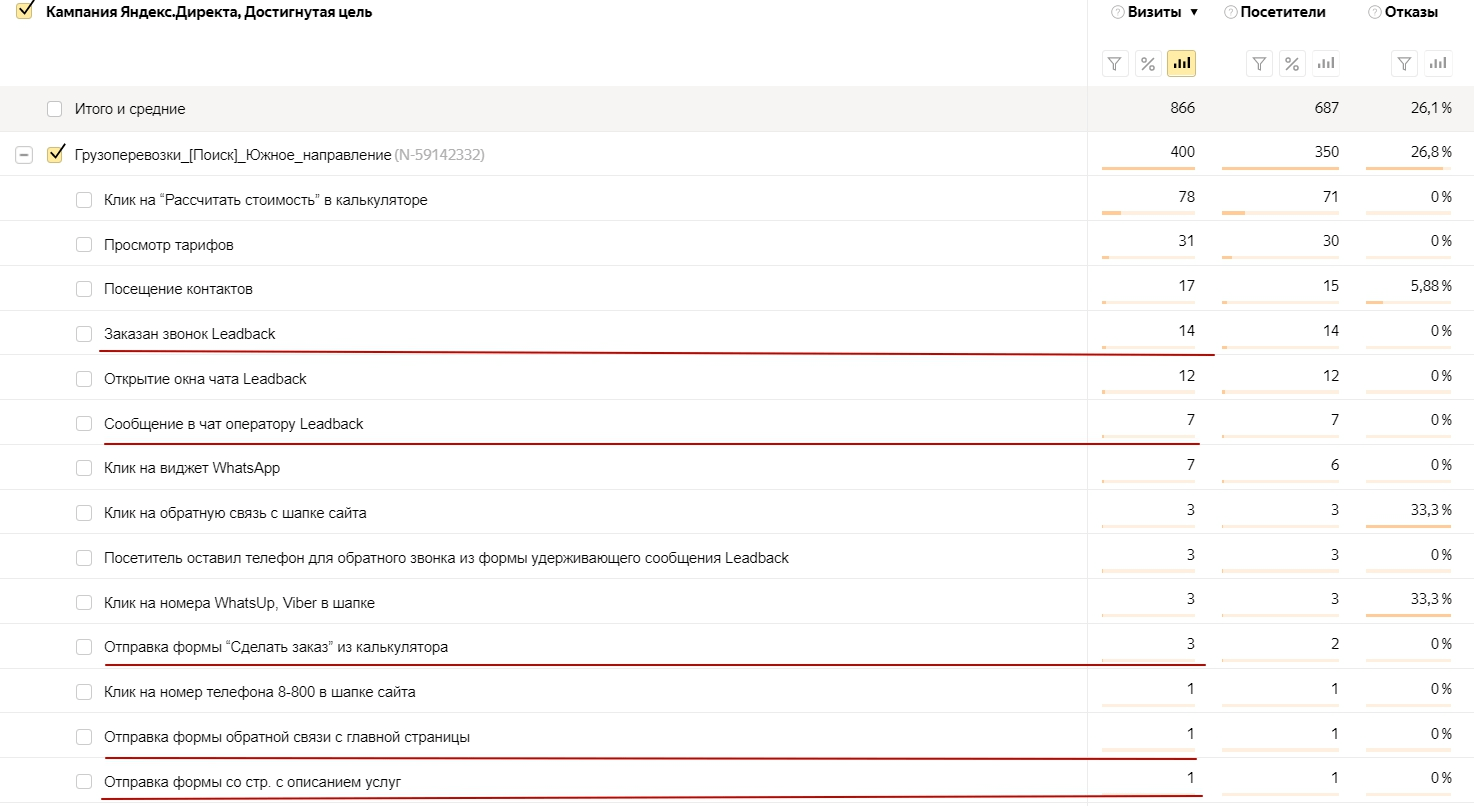The height and width of the screenshot is (806, 1474).
Task: Check the Заказан звонок Leadback checkbox
Action: click(84, 334)
